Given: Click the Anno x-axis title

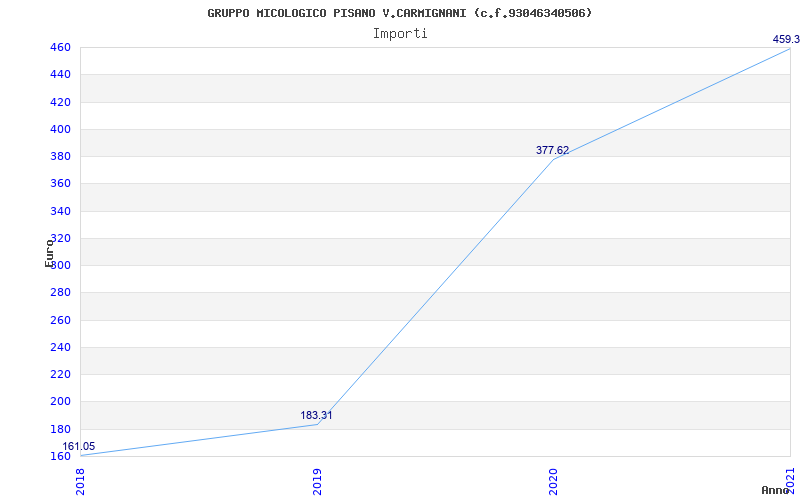Looking at the screenshot, I should pos(775,490).
